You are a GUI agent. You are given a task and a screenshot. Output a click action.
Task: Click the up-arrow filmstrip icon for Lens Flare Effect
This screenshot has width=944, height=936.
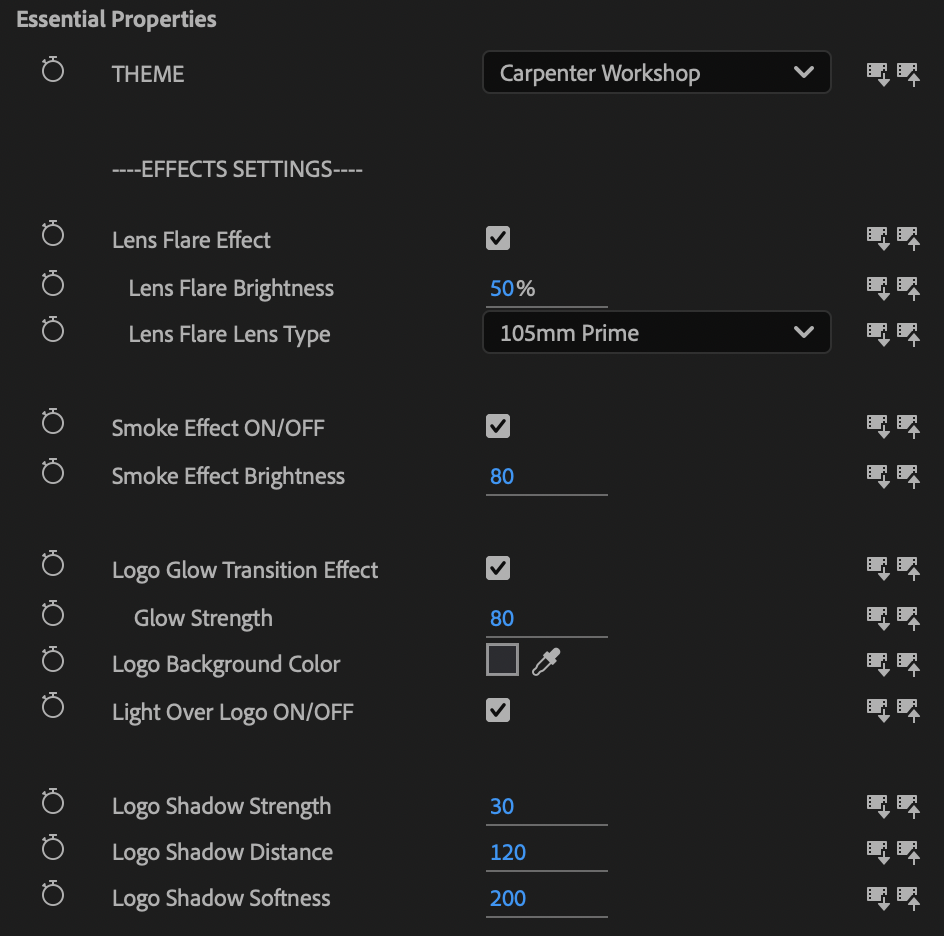tap(908, 239)
